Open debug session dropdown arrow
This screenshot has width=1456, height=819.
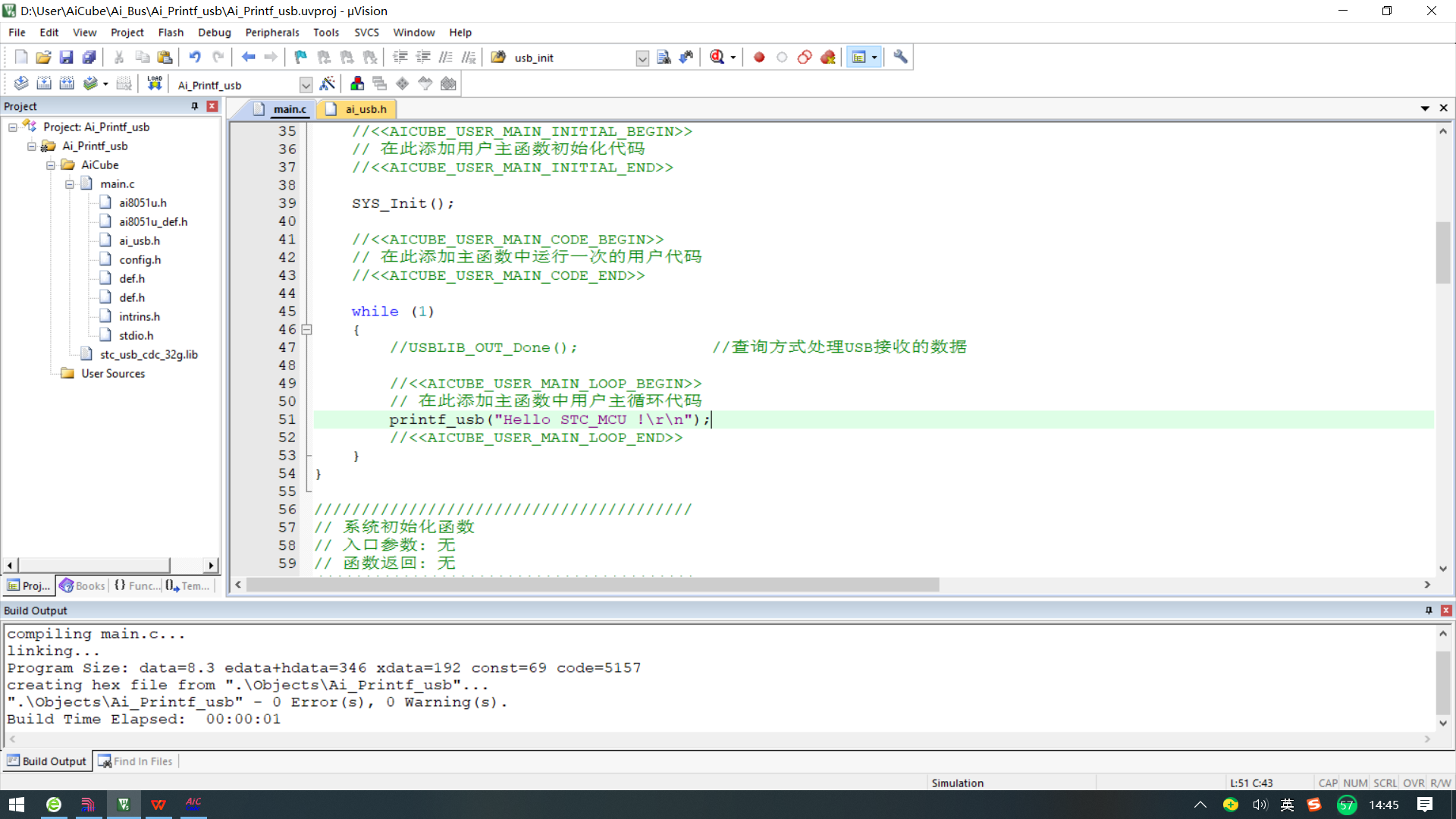pos(733,58)
